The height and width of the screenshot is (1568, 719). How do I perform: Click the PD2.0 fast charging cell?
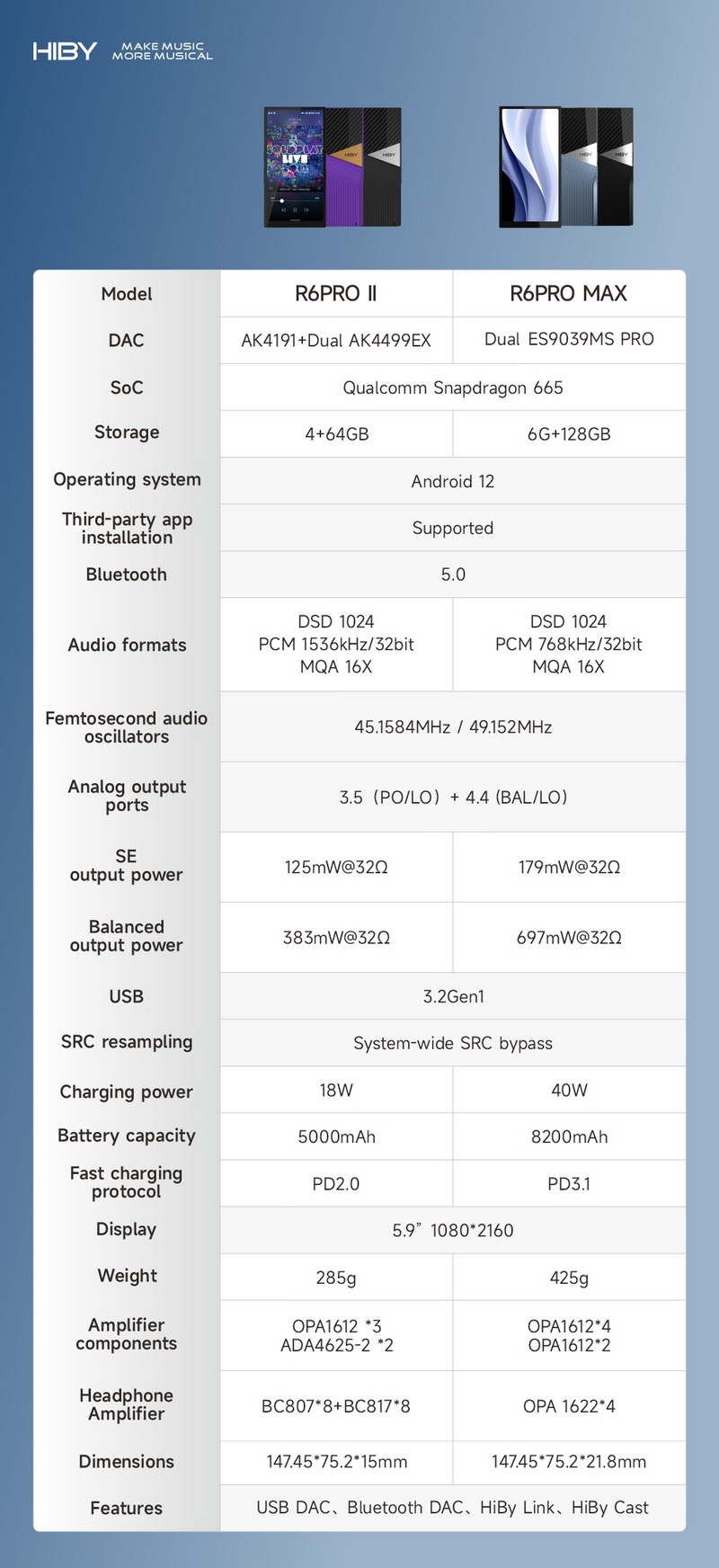(336, 1184)
